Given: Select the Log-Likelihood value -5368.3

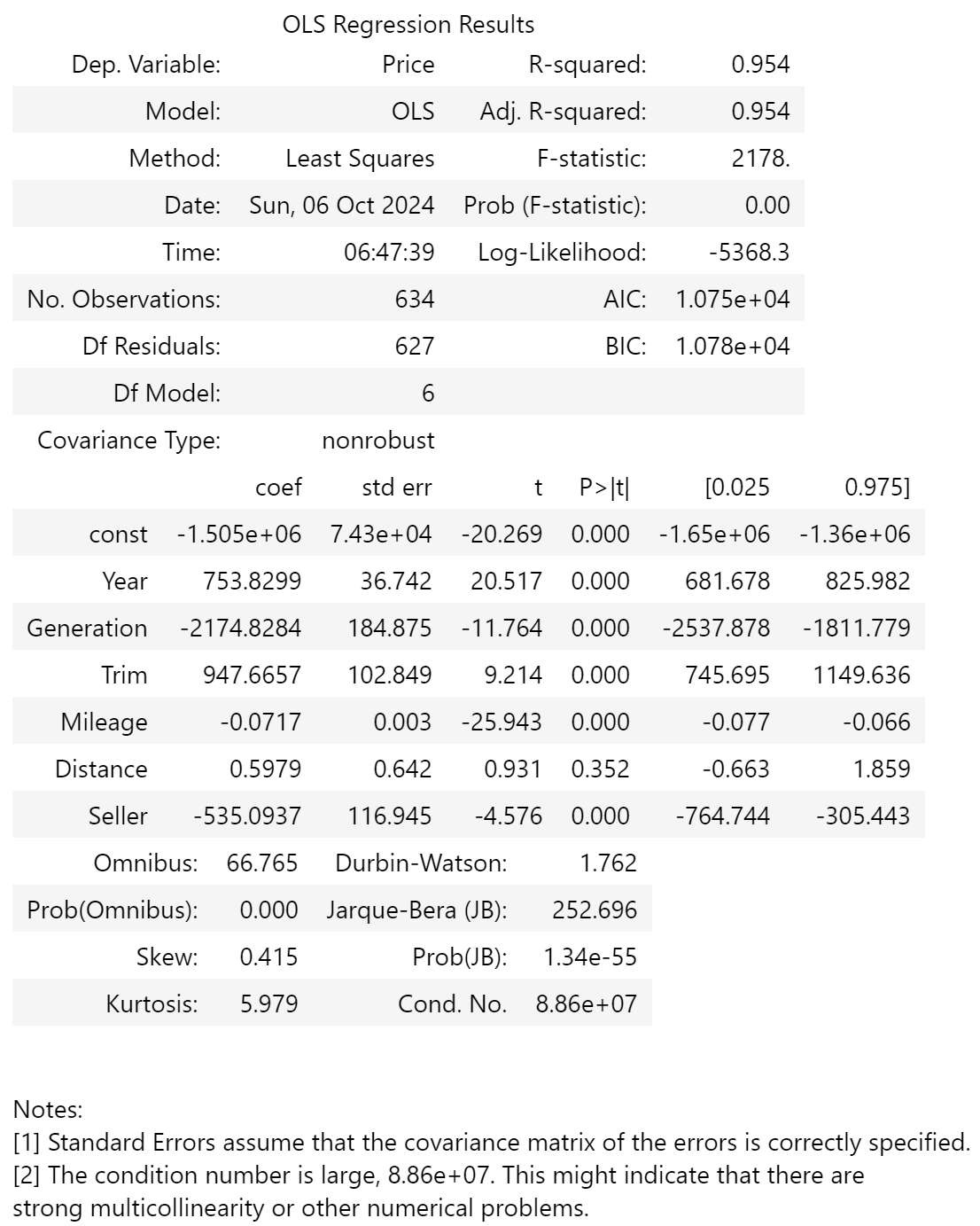Looking at the screenshot, I should tap(749, 253).
